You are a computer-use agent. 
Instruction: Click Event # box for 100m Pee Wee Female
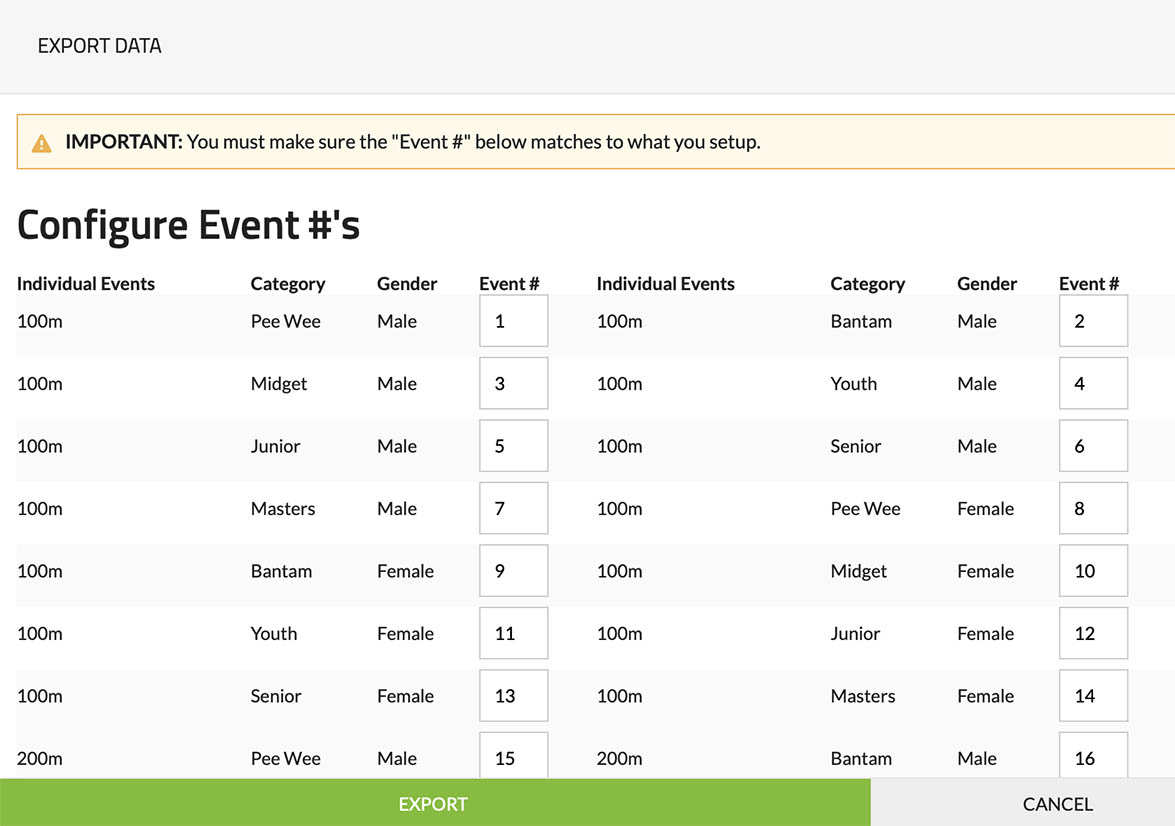coord(1093,508)
